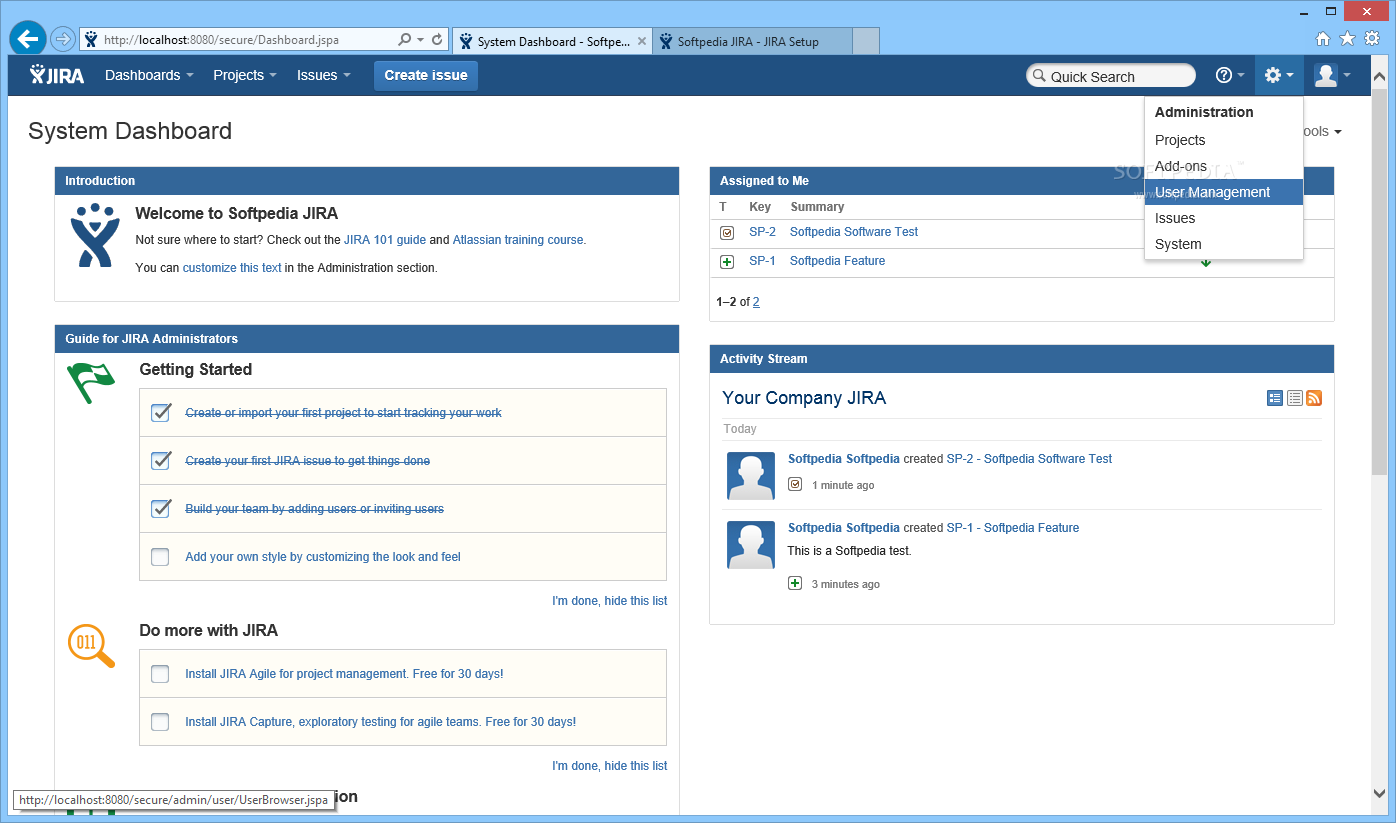Toggle 'Create your first JIRA issue' checkbox

(x=160, y=461)
